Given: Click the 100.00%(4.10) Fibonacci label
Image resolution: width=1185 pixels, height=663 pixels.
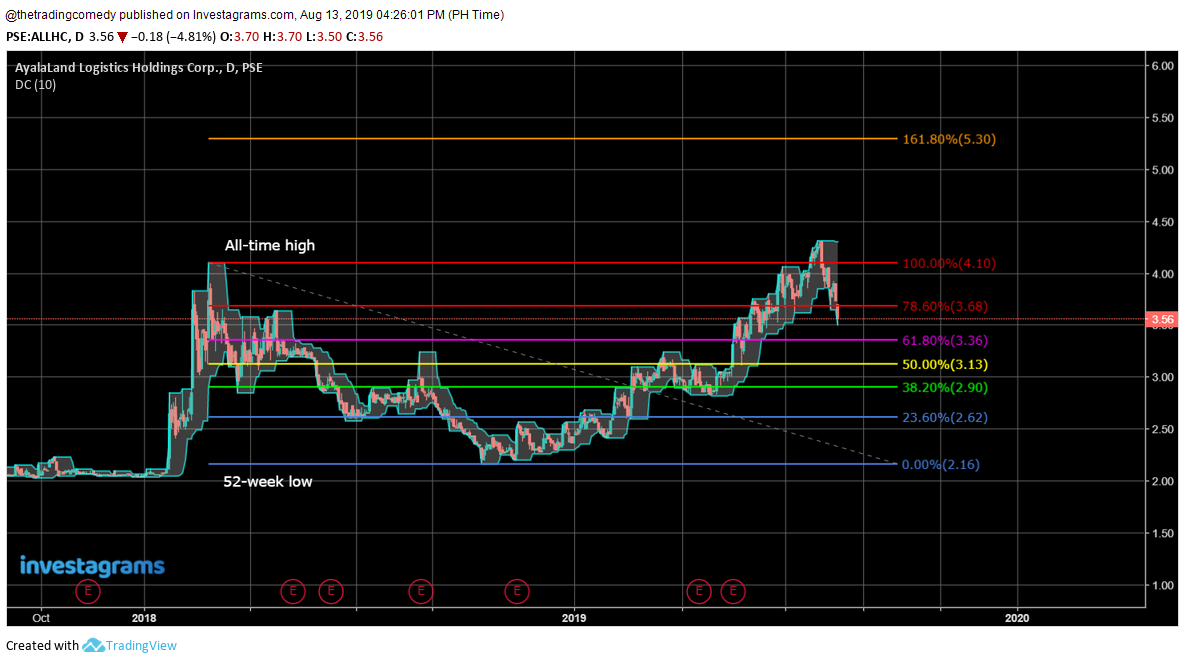Looking at the screenshot, I should 949,263.
